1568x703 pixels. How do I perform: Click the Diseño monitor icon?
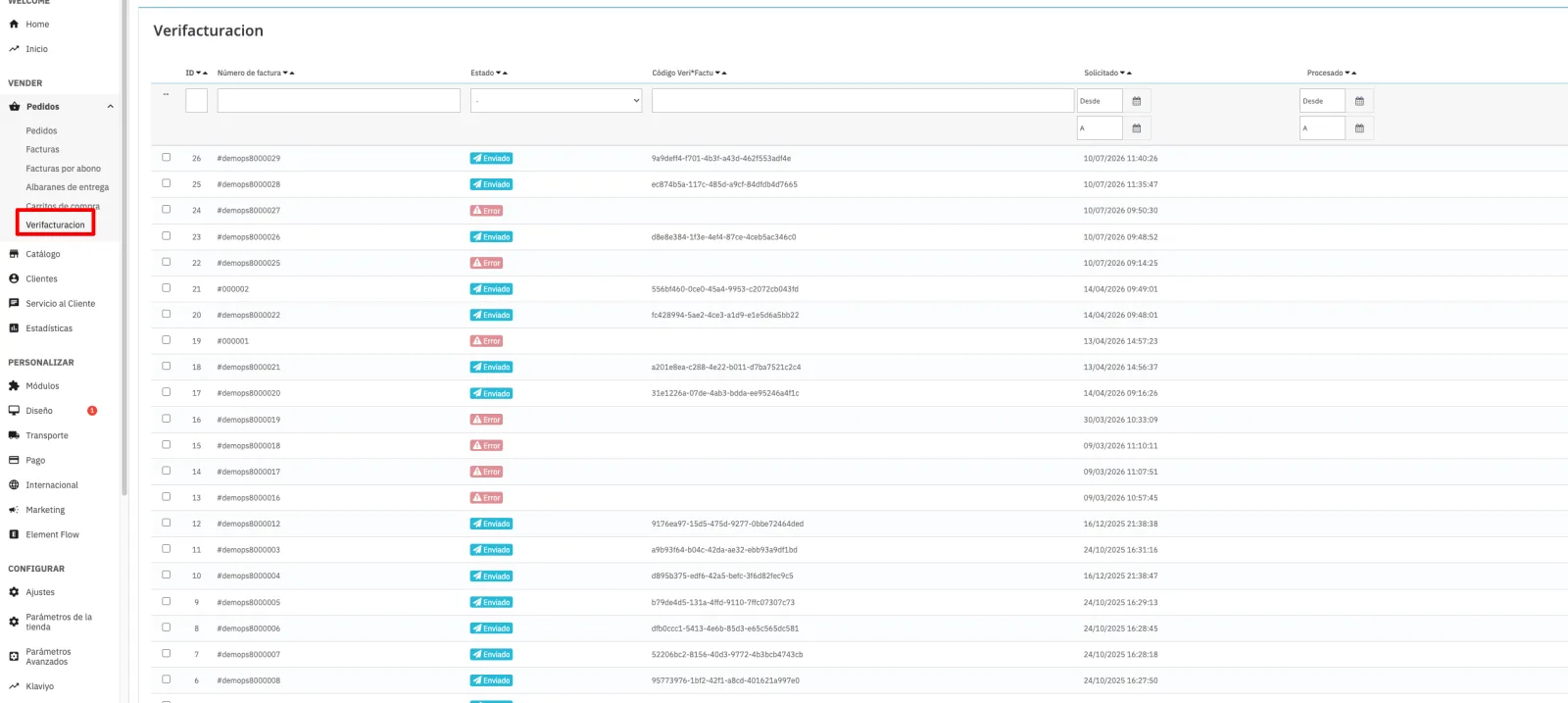point(14,411)
